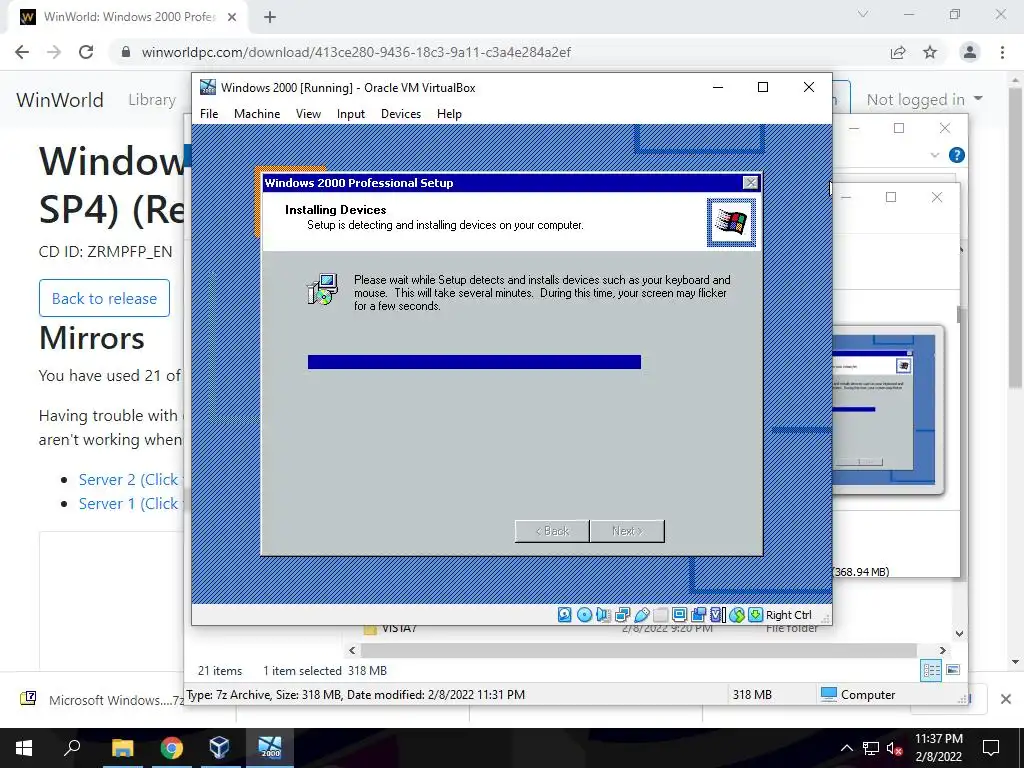Viewport: 1024px width, 768px height.
Task: Click the '21 items' status text in Explorer
Action: click(219, 671)
